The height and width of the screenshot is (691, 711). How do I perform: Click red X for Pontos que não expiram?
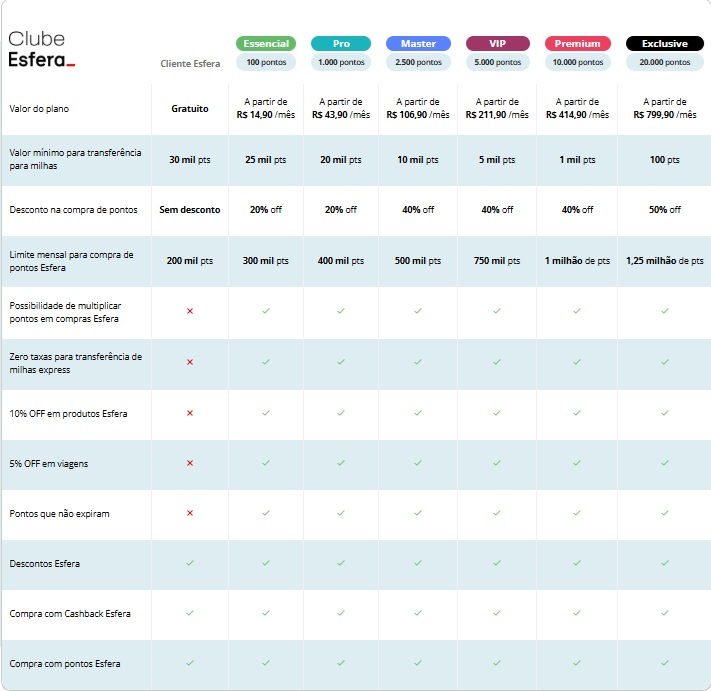tap(190, 513)
